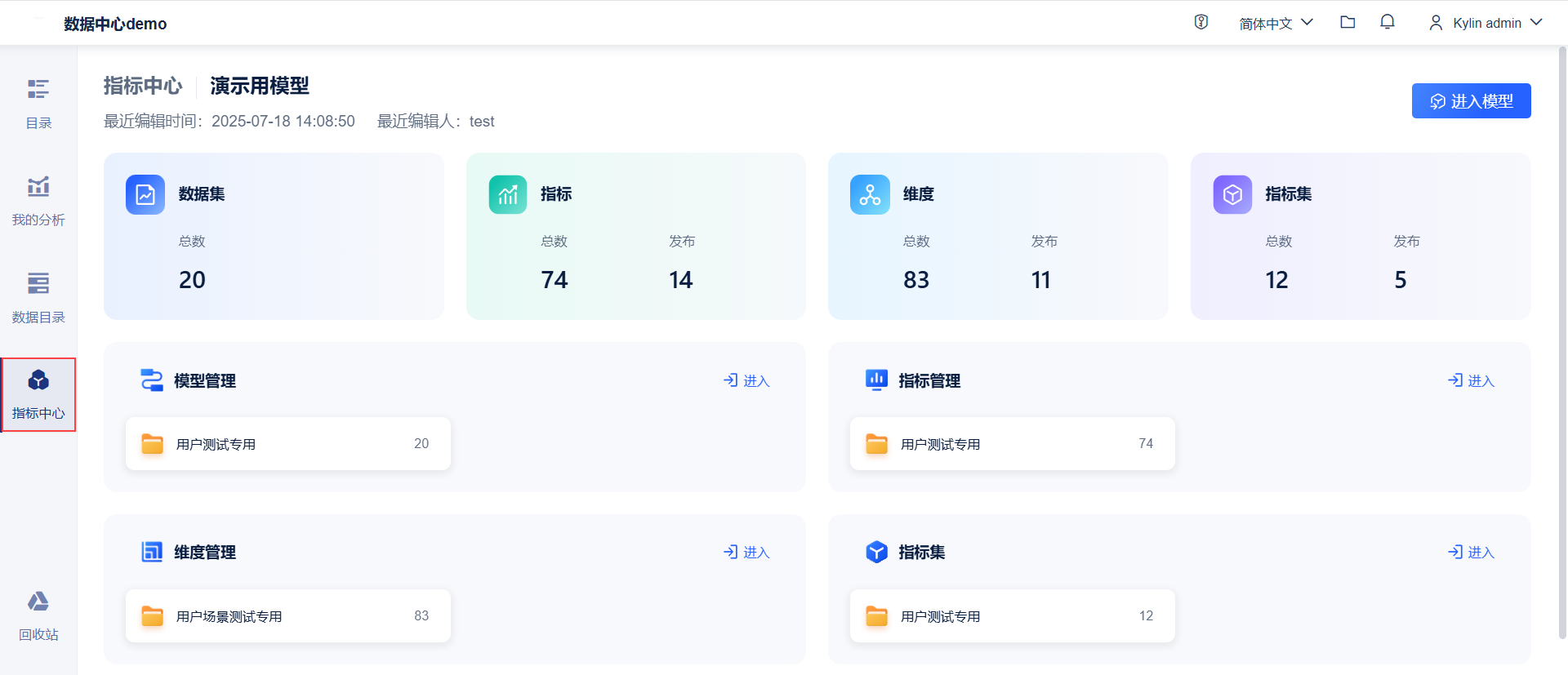Click the shield help icon in top bar
The height and width of the screenshot is (675, 1568).
(1200, 22)
